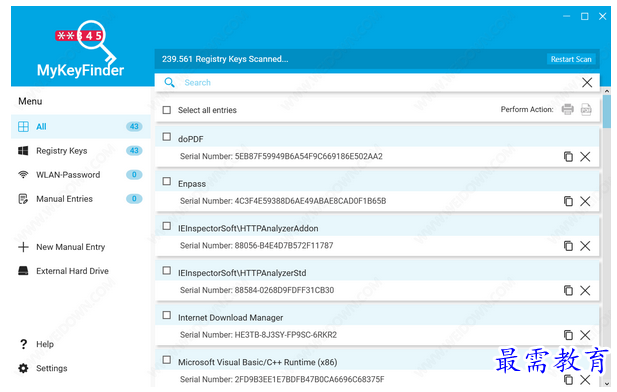This screenshot has height=392, width=617.
Task: Open the All category in the menu
Action: tap(81, 126)
